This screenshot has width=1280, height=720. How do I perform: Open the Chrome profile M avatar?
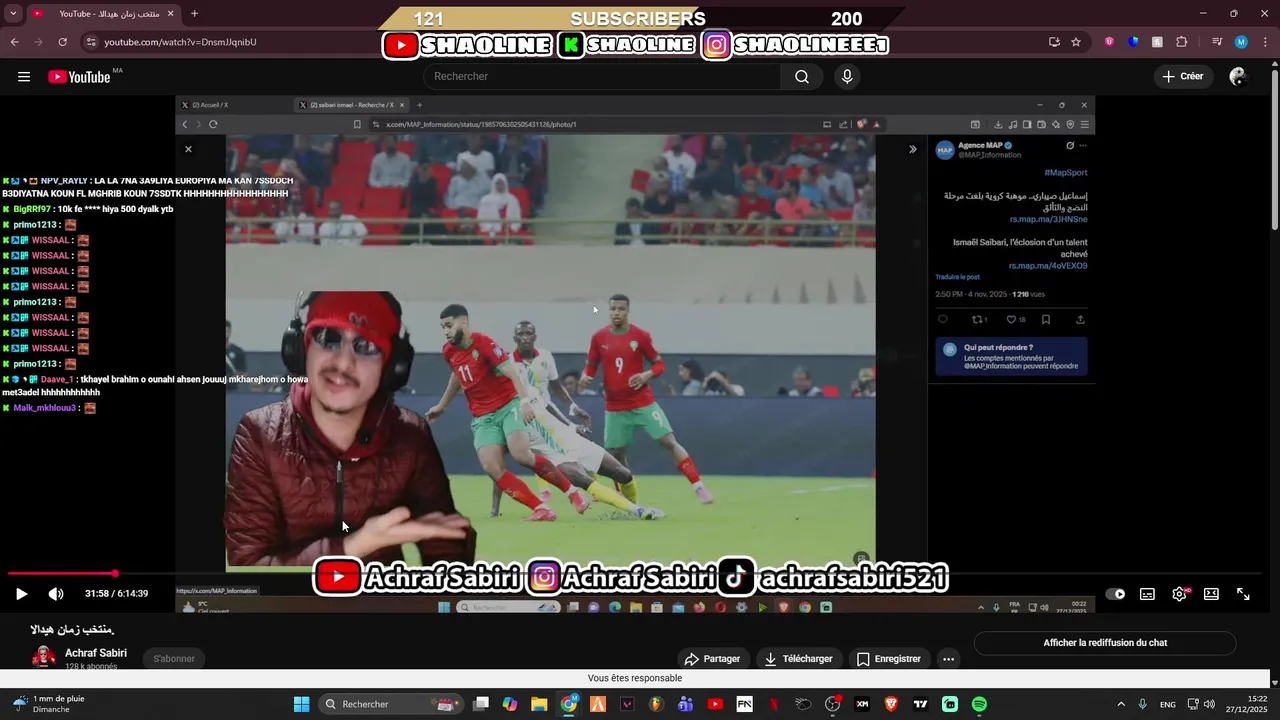tap(1241, 42)
